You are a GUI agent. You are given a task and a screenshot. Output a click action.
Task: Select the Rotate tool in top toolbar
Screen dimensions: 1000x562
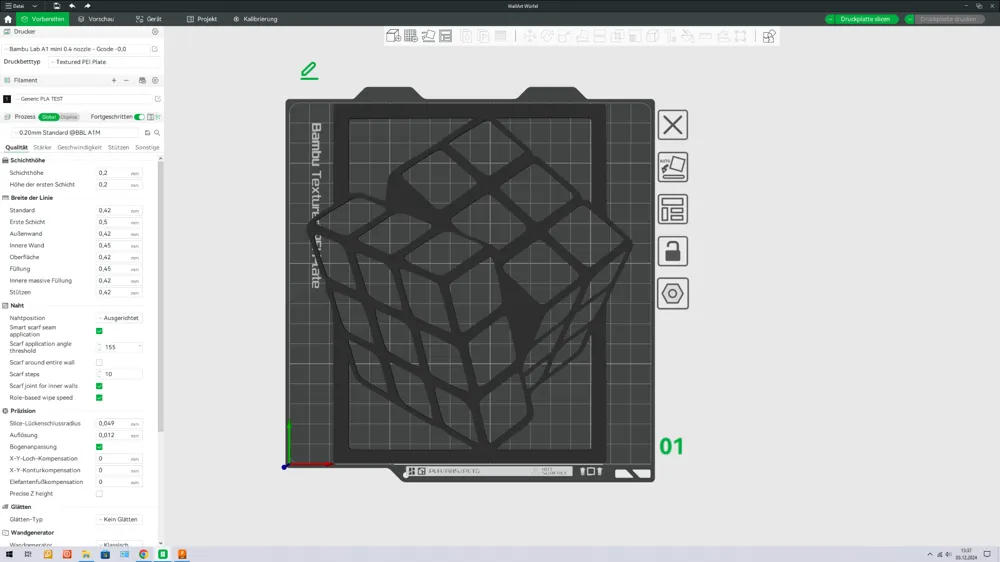pyautogui.click(x=547, y=36)
